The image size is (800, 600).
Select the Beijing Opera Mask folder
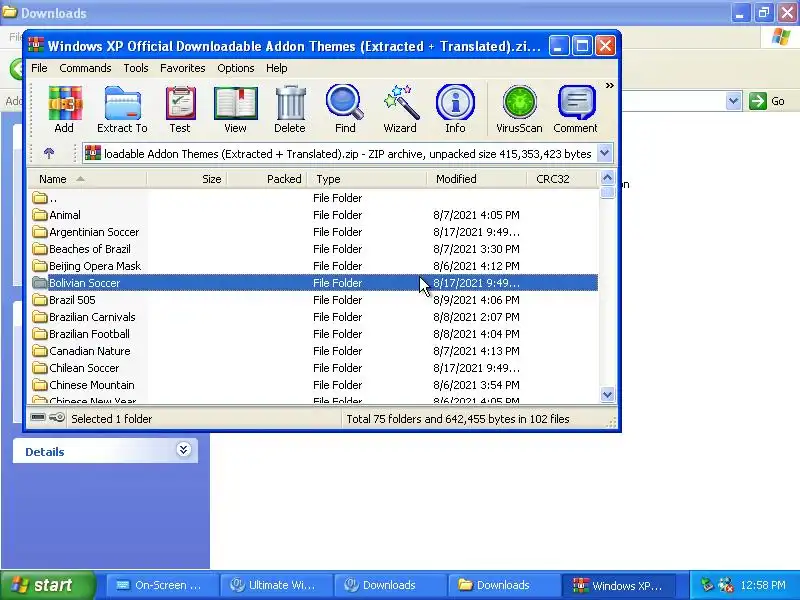[314, 266]
